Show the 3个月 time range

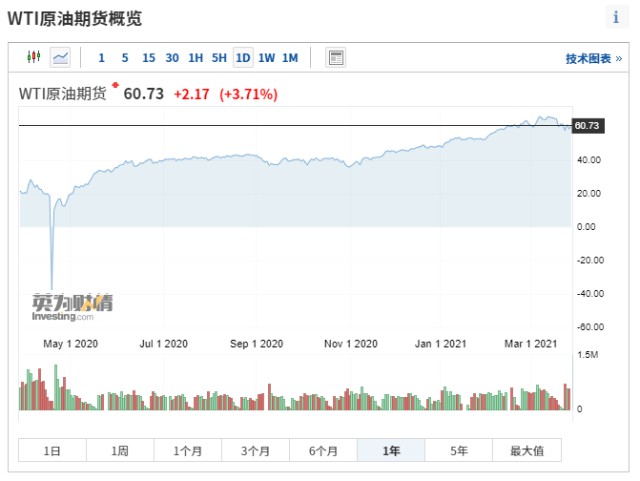pos(256,450)
